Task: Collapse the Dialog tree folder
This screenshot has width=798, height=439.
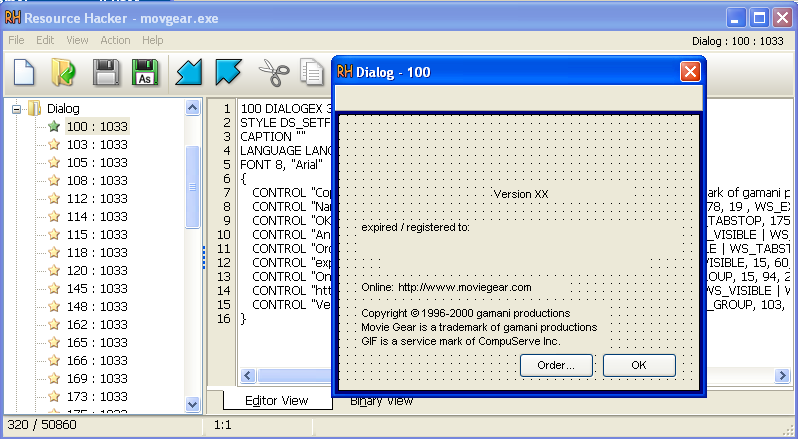Action: (x=17, y=109)
